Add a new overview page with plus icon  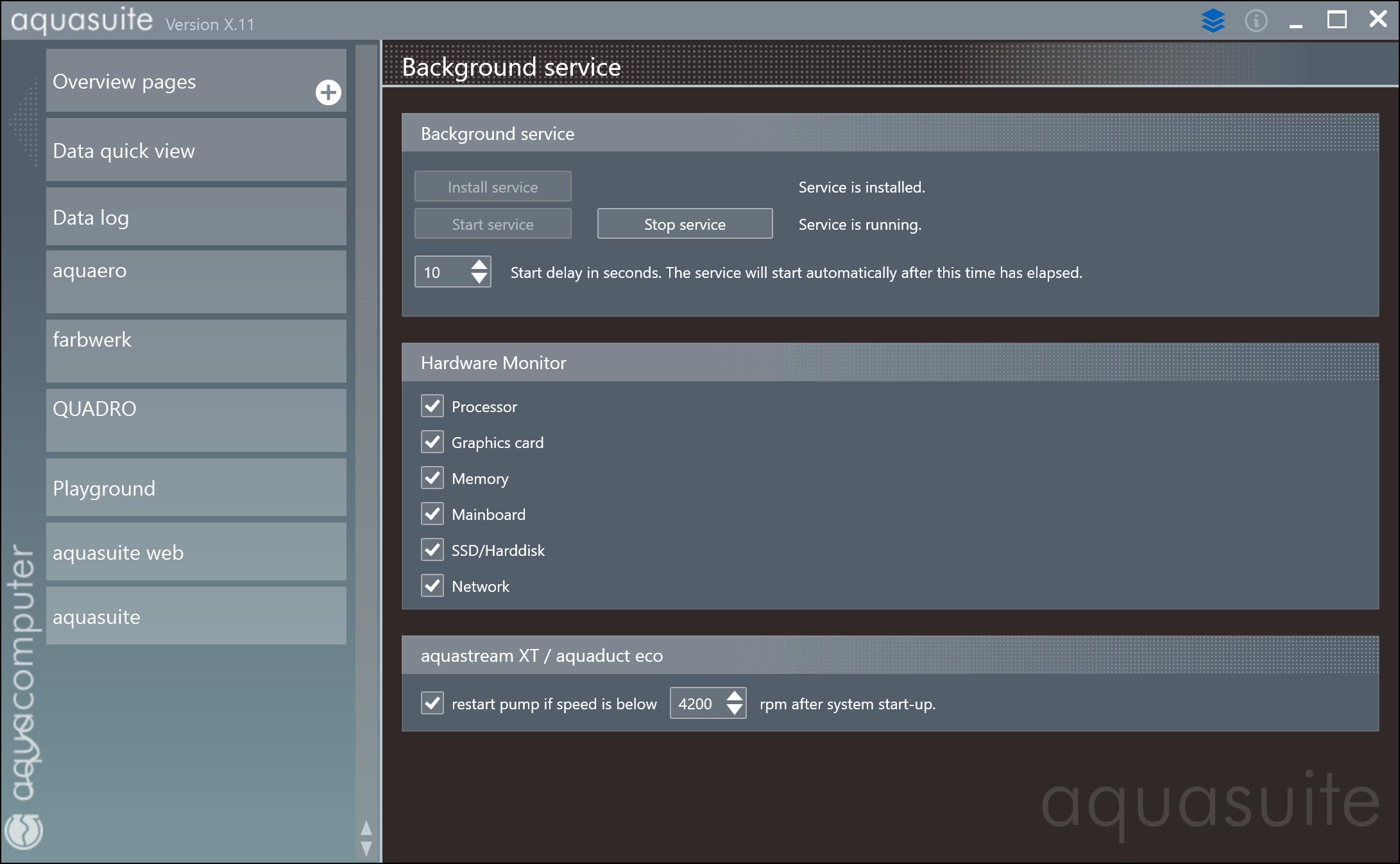[x=328, y=92]
